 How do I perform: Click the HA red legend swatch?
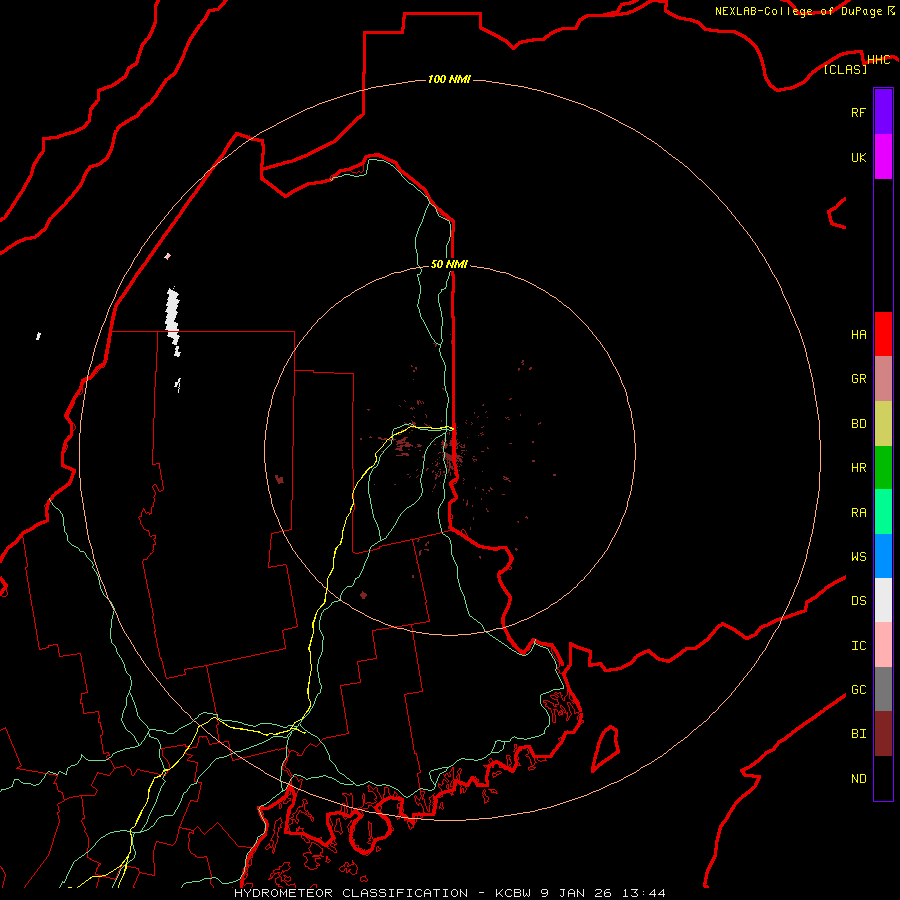point(883,334)
